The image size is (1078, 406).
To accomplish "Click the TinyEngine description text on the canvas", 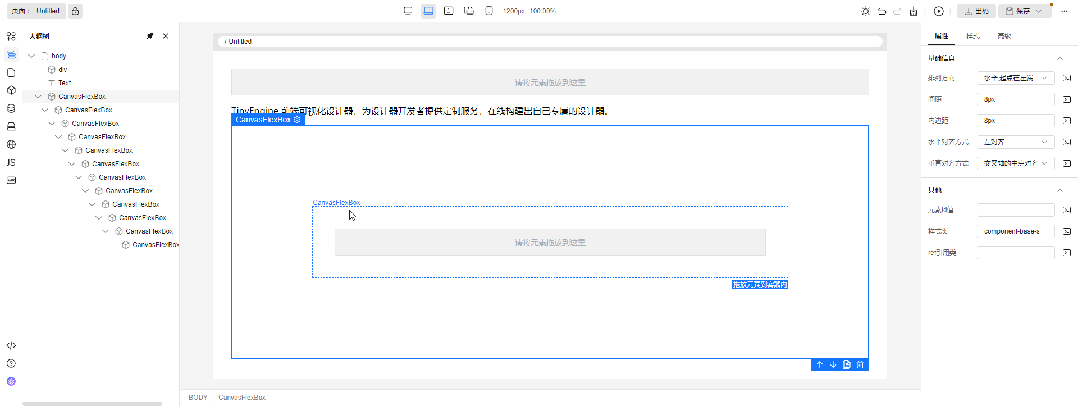I will pos(419,110).
